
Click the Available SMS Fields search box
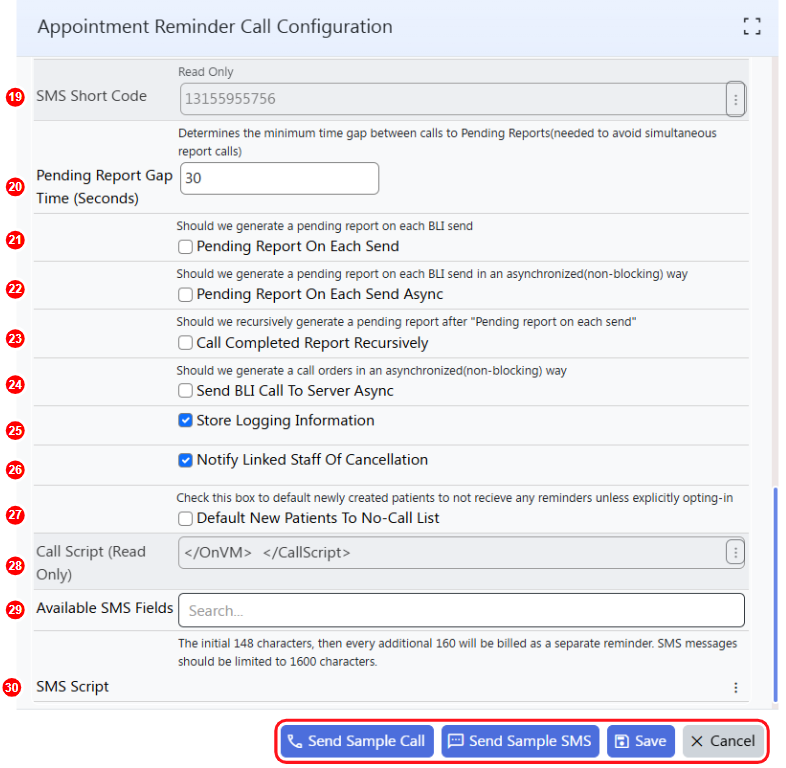[461, 611]
